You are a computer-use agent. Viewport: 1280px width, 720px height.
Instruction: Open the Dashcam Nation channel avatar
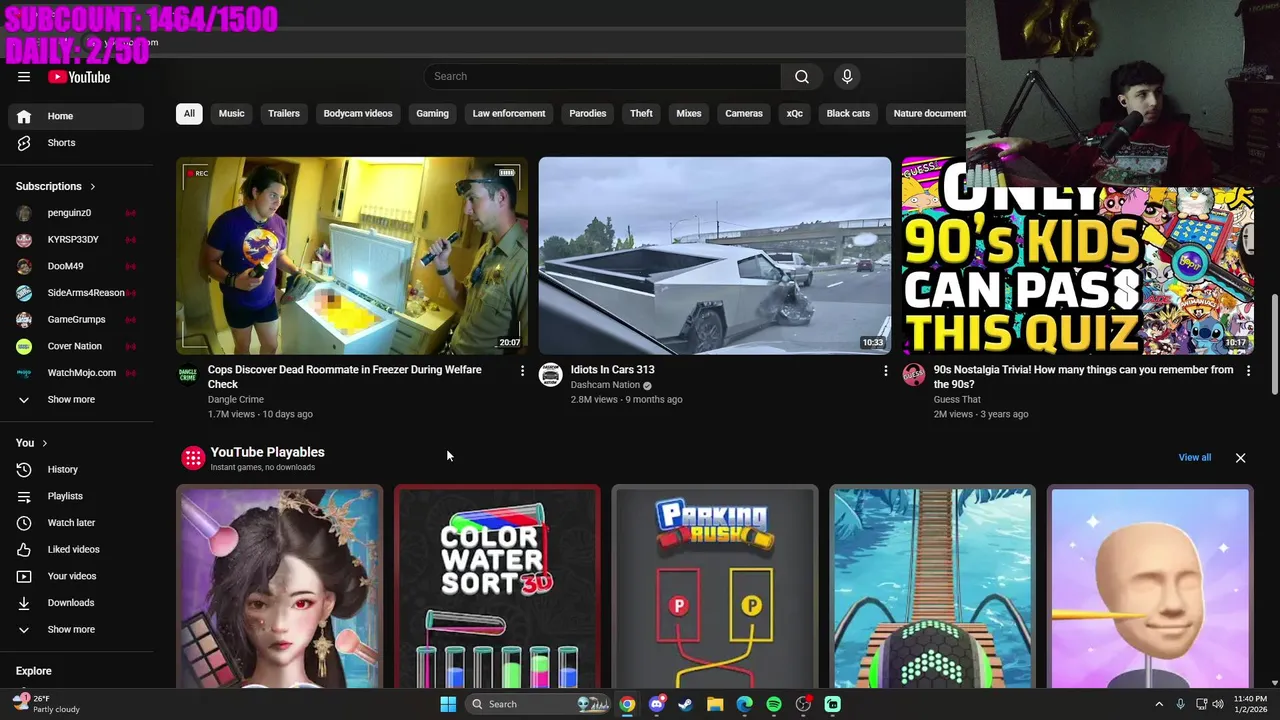(x=551, y=375)
